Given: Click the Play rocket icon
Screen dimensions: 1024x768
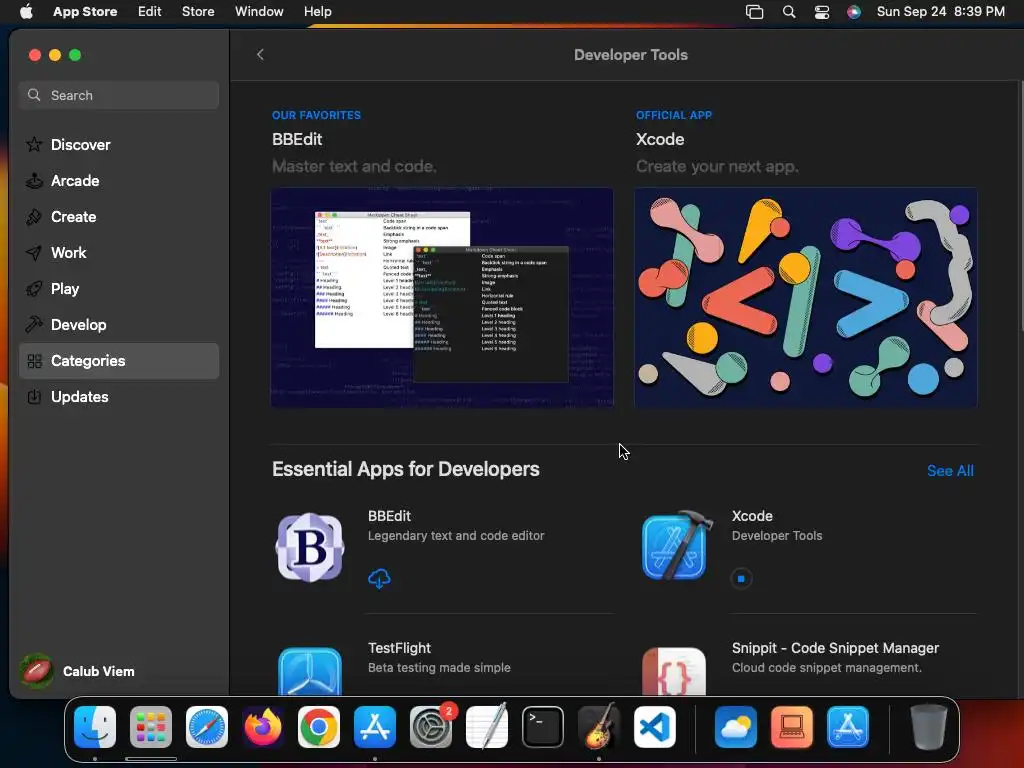Looking at the screenshot, I should point(34,289).
